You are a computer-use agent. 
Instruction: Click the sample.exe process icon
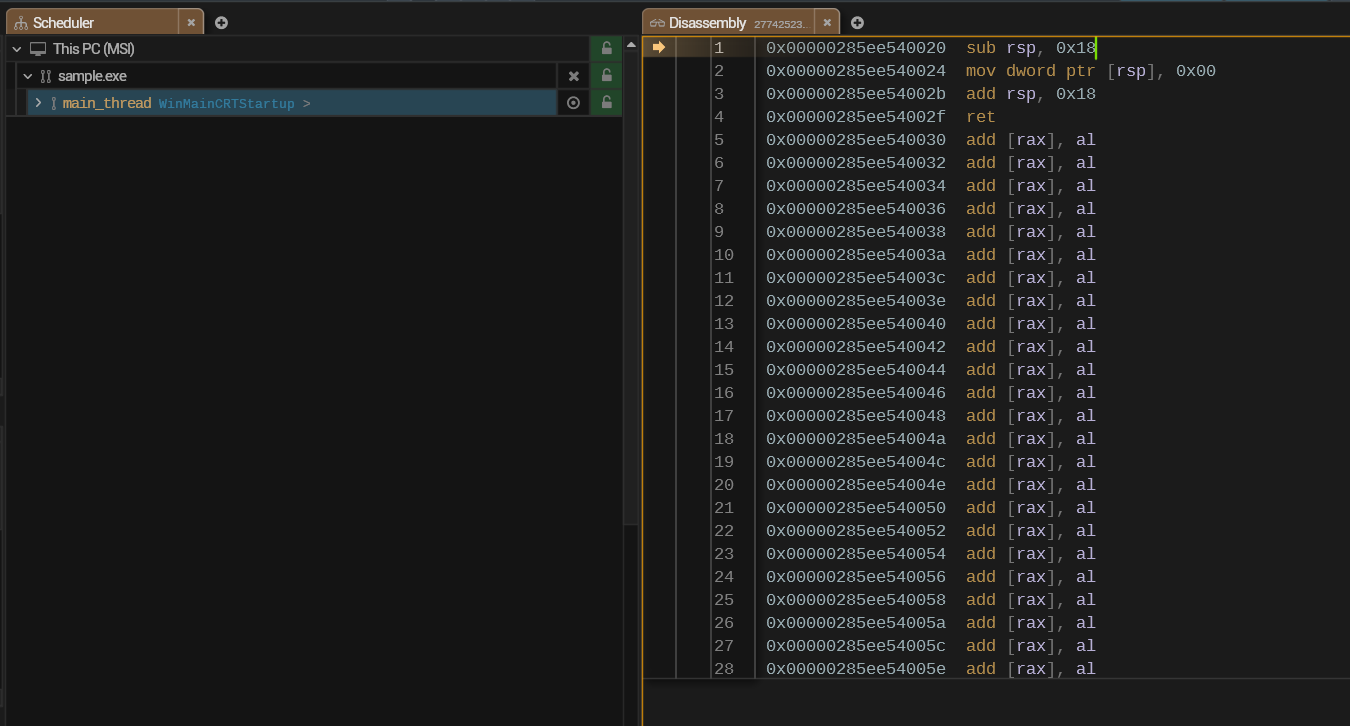click(45, 76)
